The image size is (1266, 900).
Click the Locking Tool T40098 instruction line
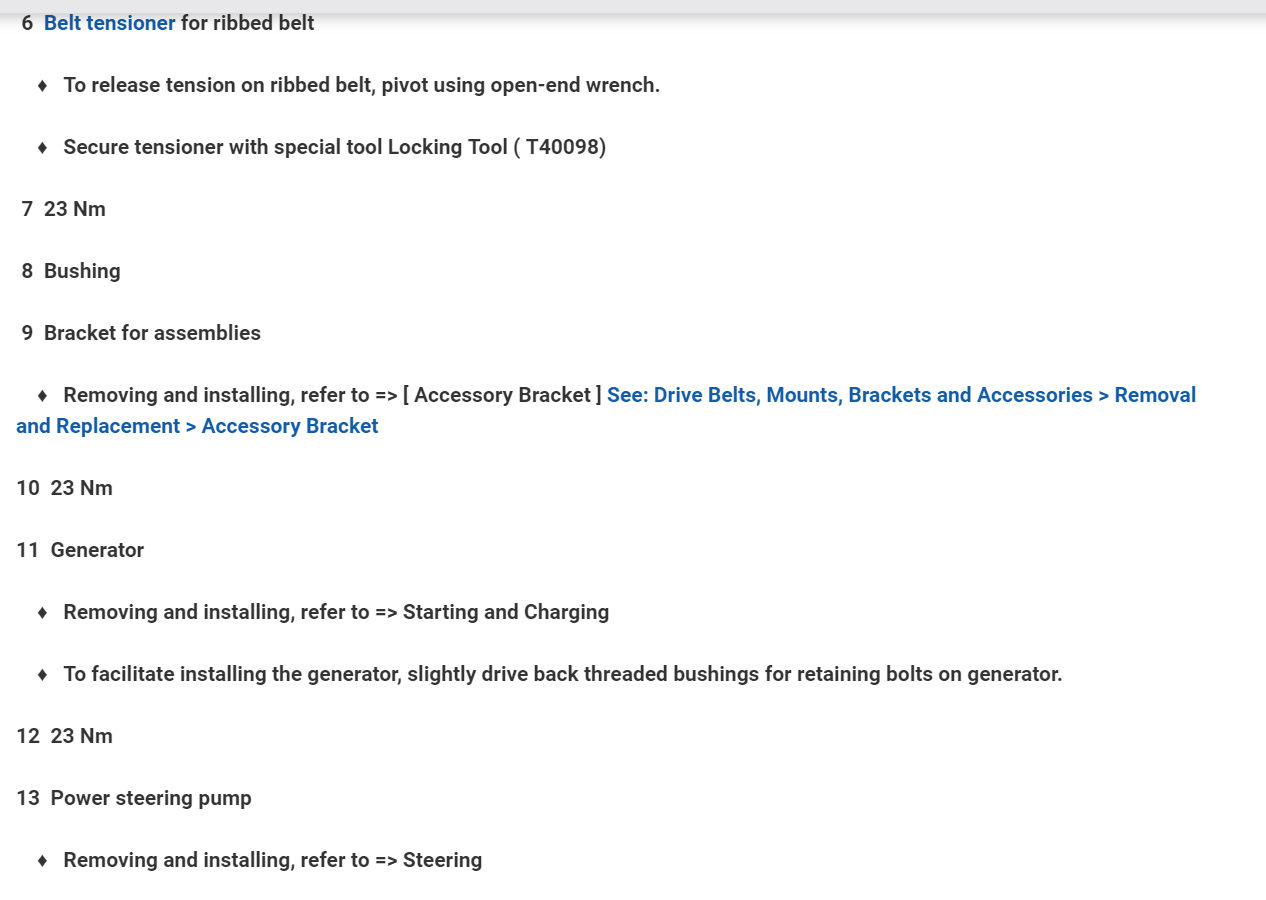[x=334, y=147]
